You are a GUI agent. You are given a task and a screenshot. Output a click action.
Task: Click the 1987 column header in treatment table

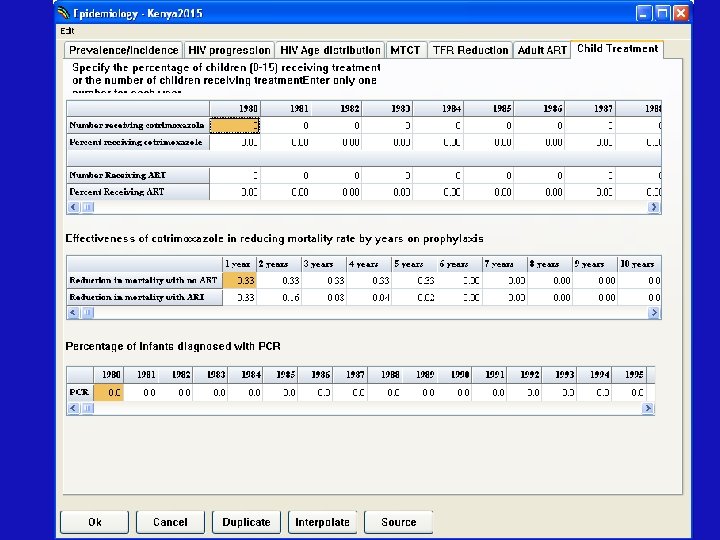pos(590,108)
